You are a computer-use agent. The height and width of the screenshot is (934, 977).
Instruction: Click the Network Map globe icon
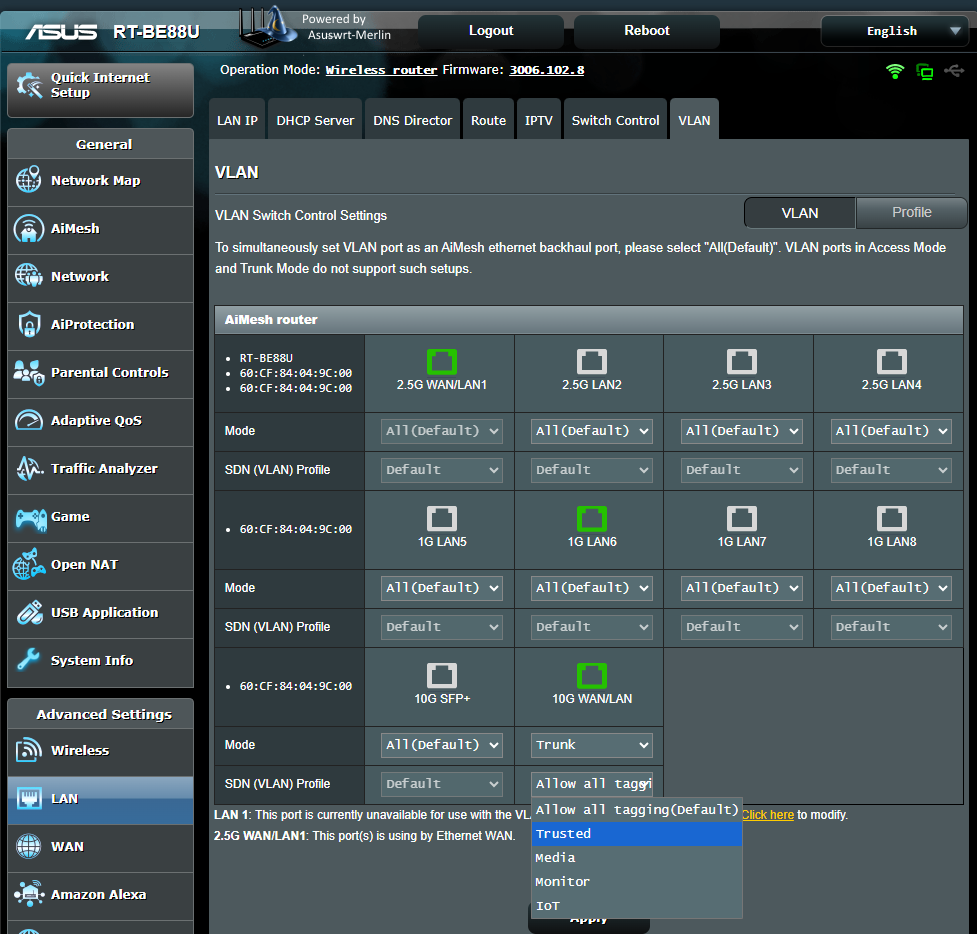point(29,180)
